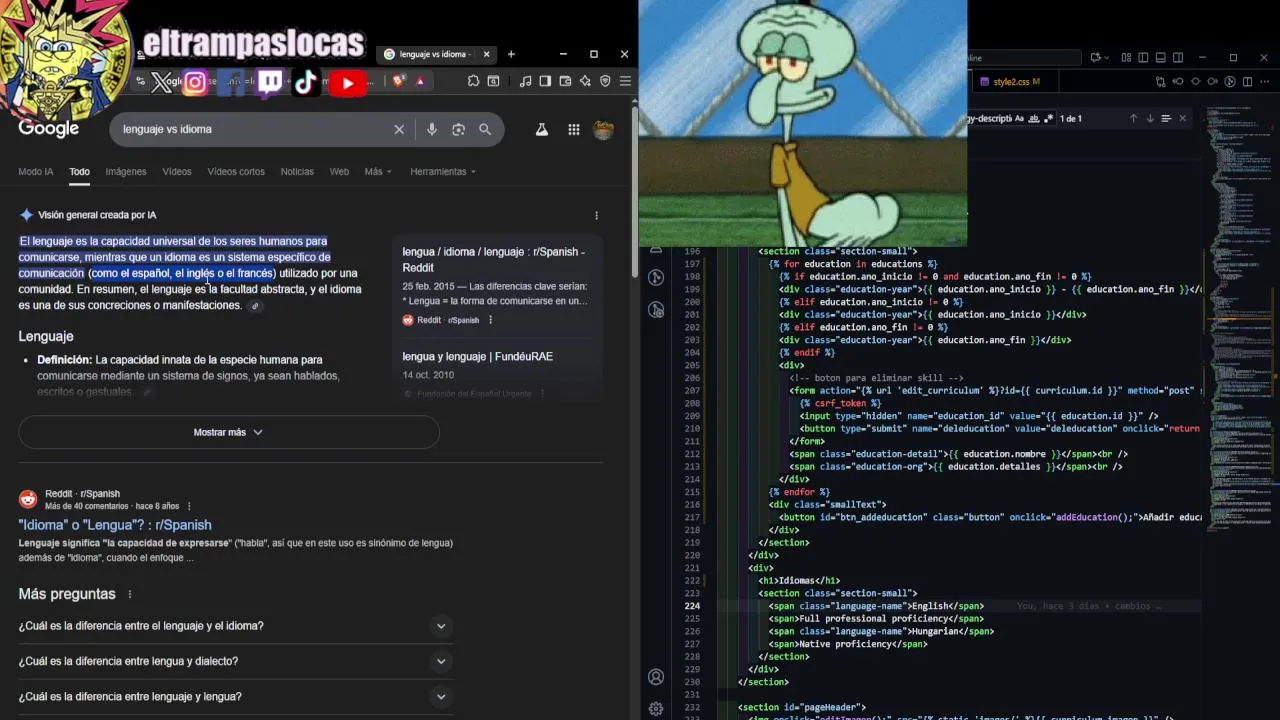The height and width of the screenshot is (720, 1280).
Task: Expand the Más search filter dropdown
Action: [x=378, y=172]
